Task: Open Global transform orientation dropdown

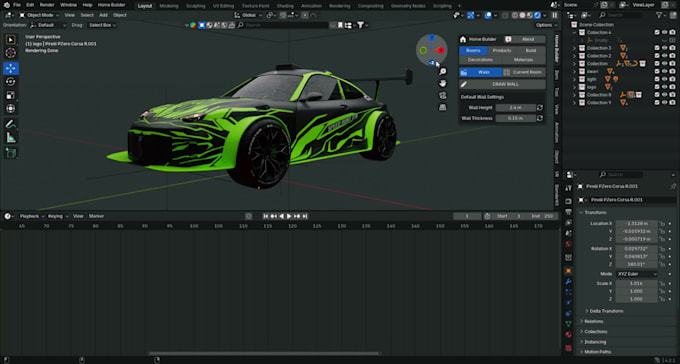Action: 248,15
